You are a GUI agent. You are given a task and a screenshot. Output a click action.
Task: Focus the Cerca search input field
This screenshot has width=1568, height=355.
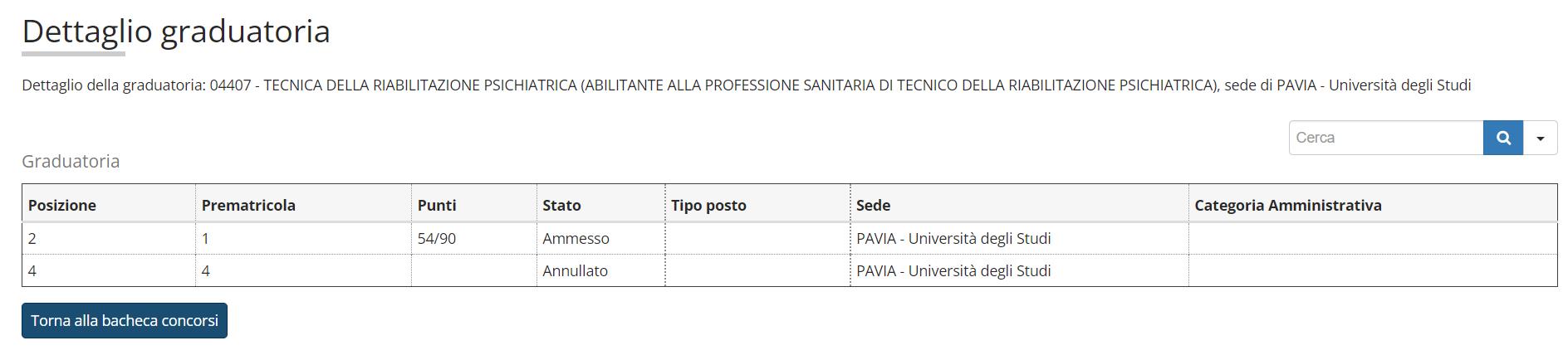[1386, 138]
